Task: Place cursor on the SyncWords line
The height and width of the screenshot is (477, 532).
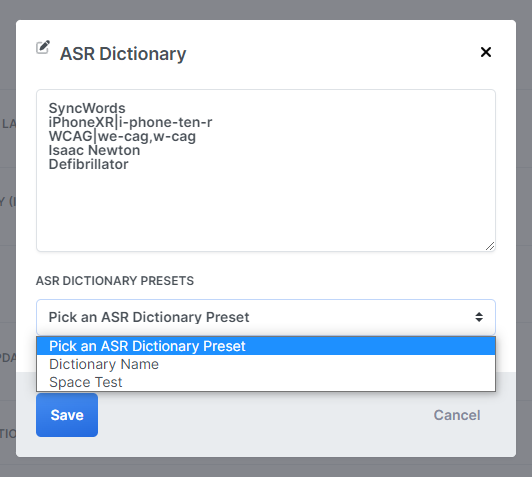Action: [x=87, y=108]
